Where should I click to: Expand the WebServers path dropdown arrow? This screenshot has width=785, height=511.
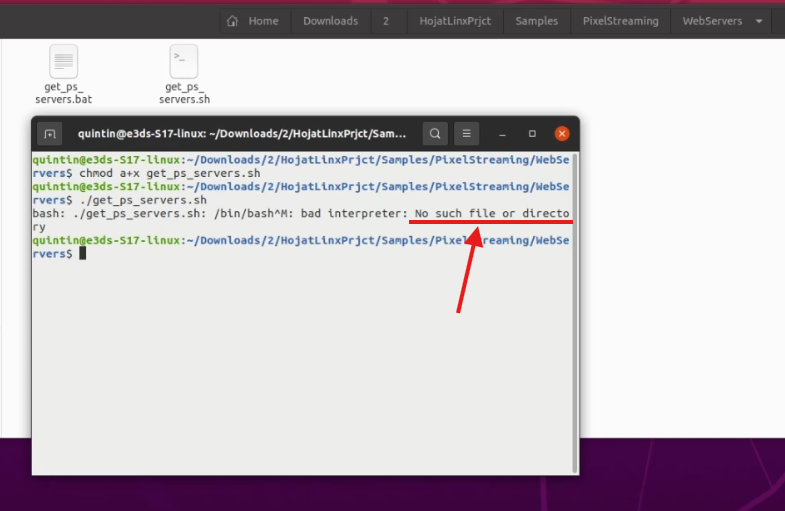pyautogui.click(x=760, y=21)
